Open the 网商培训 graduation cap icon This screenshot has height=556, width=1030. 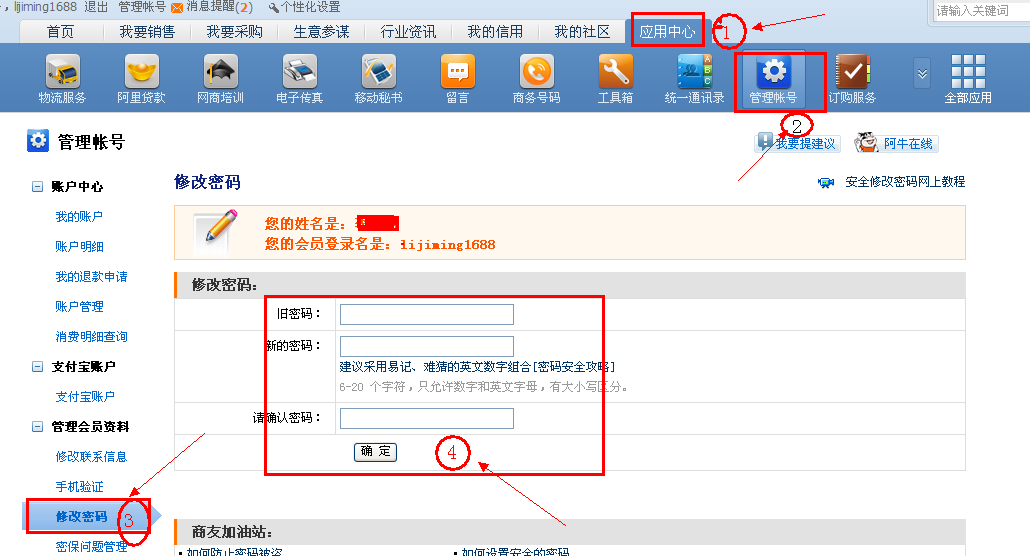pos(220,72)
